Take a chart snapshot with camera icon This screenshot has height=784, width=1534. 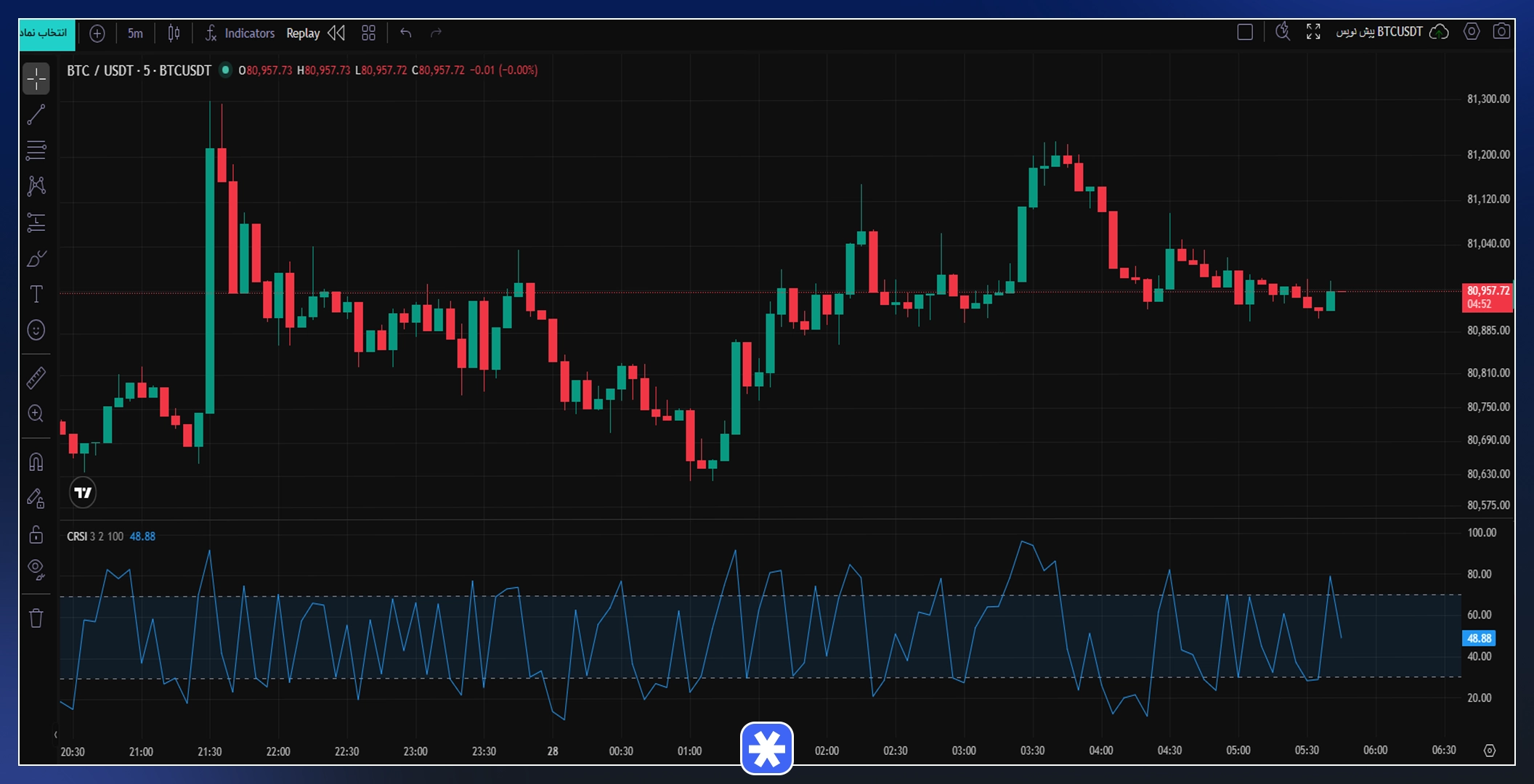pos(1501,32)
